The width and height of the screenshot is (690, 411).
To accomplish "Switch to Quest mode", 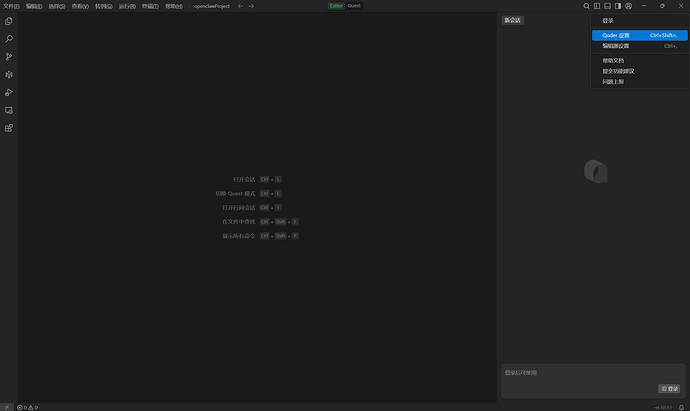I will 354,6.
